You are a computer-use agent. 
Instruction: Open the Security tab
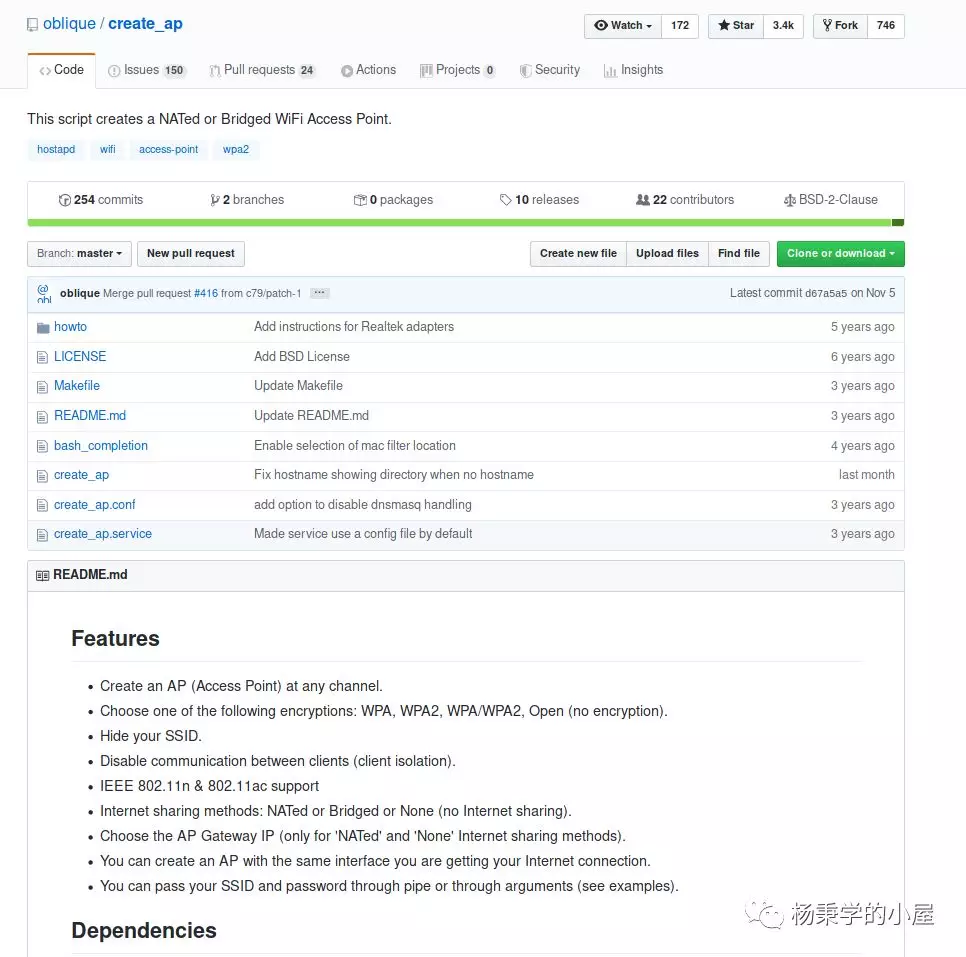[550, 70]
